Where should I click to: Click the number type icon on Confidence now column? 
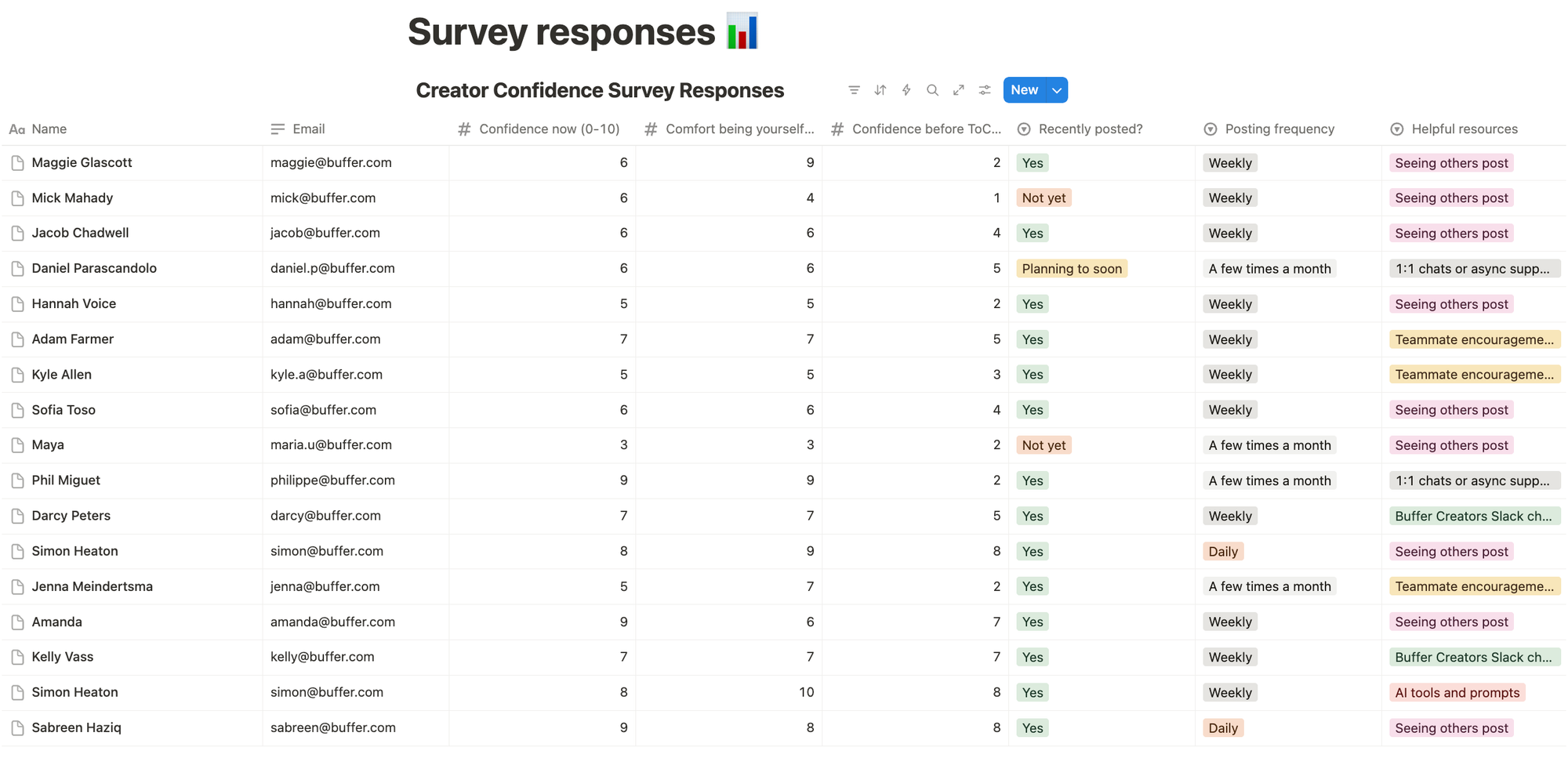(x=463, y=129)
